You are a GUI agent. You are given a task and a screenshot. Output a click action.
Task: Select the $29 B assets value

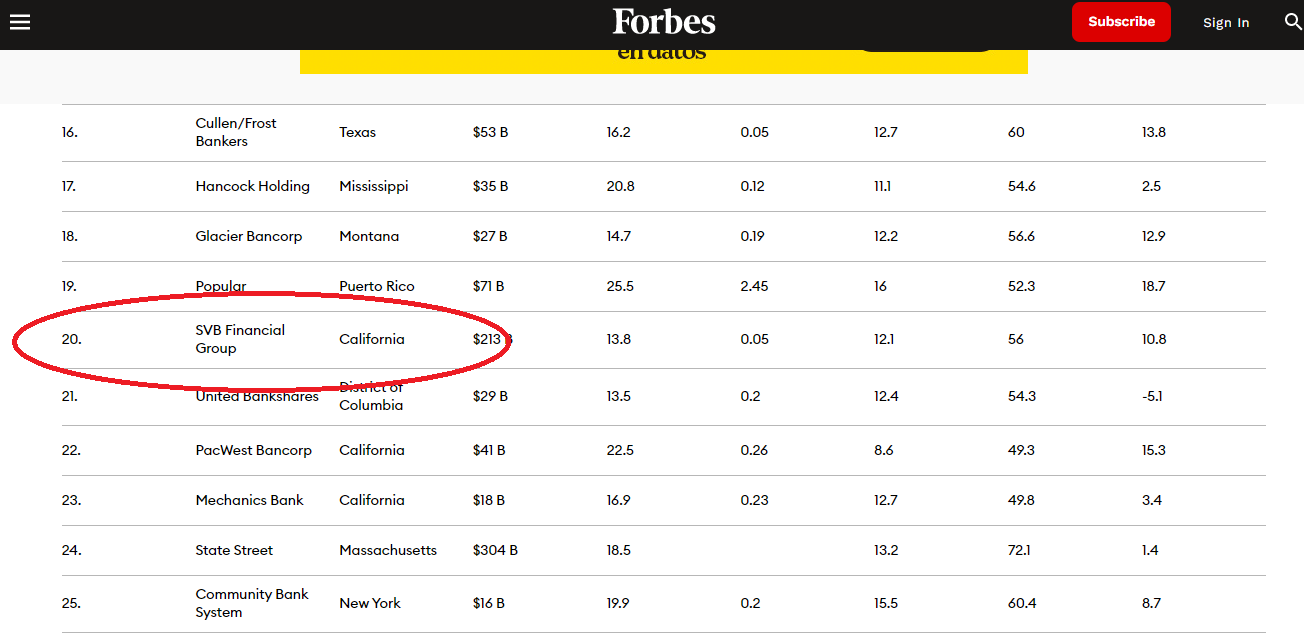click(491, 396)
